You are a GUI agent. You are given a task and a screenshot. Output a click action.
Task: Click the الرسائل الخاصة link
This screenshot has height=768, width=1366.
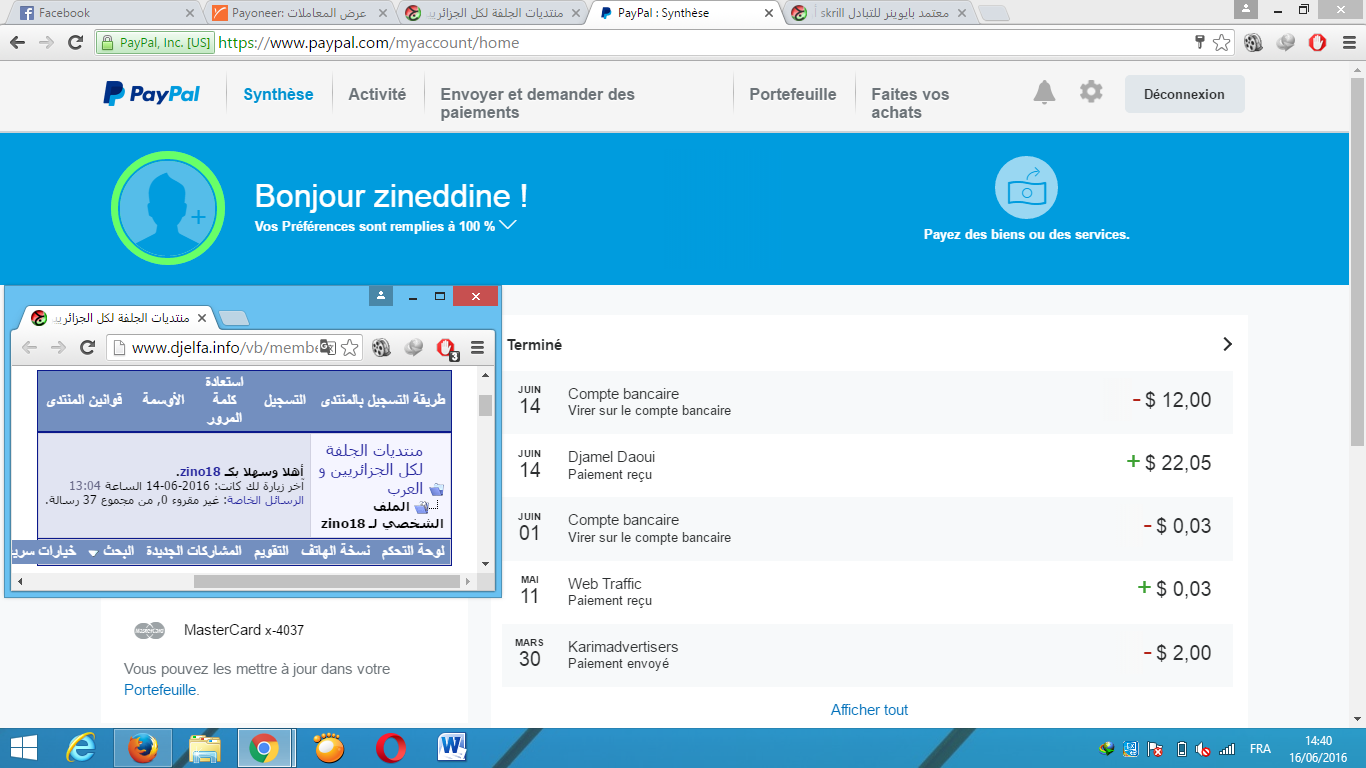click(265, 500)
